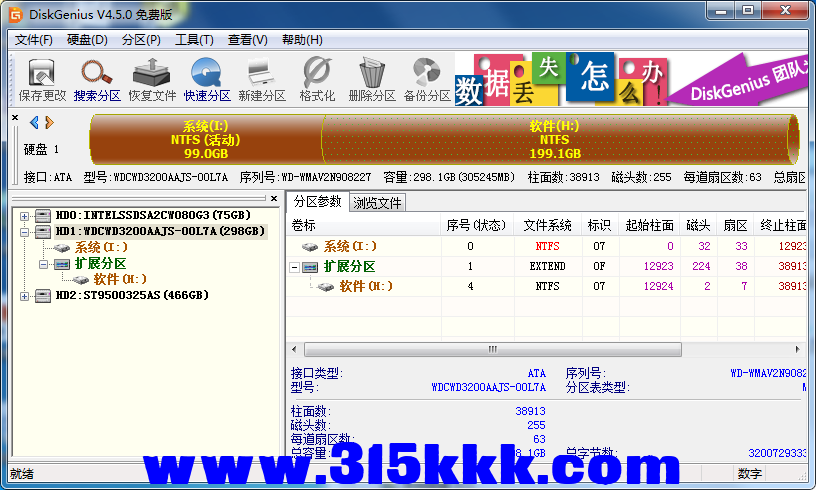
Task: Click the scrollbar left arrow
Action: click(x=294, y=349)
